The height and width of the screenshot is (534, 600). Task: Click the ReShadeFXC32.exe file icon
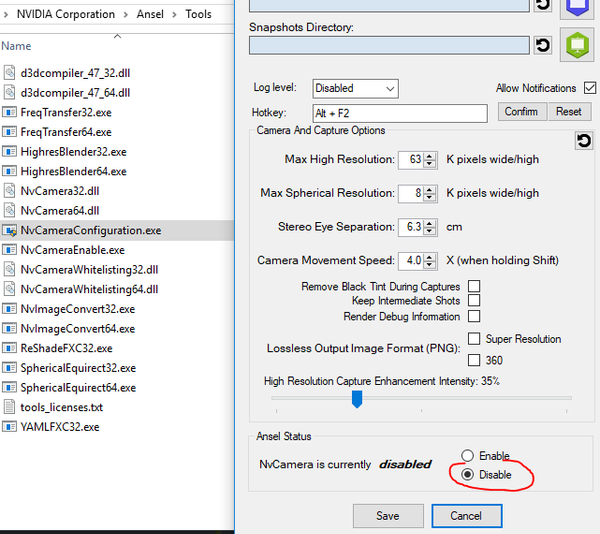coord(9,348)
